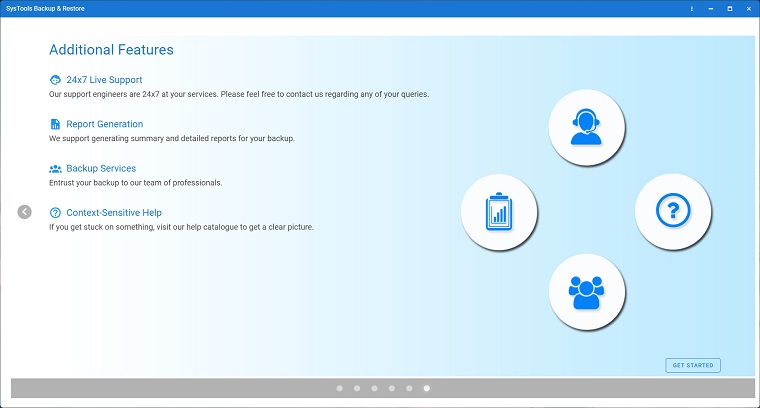The width and height of the screenshot is (760, 408).
Task: Click the small icon beside 24x7 Live Support
Action: tap(55, 80)
